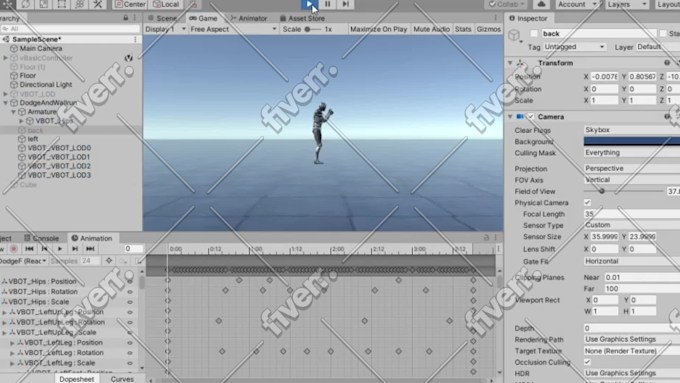Open the Layers dropdown

tap(627, 4)
